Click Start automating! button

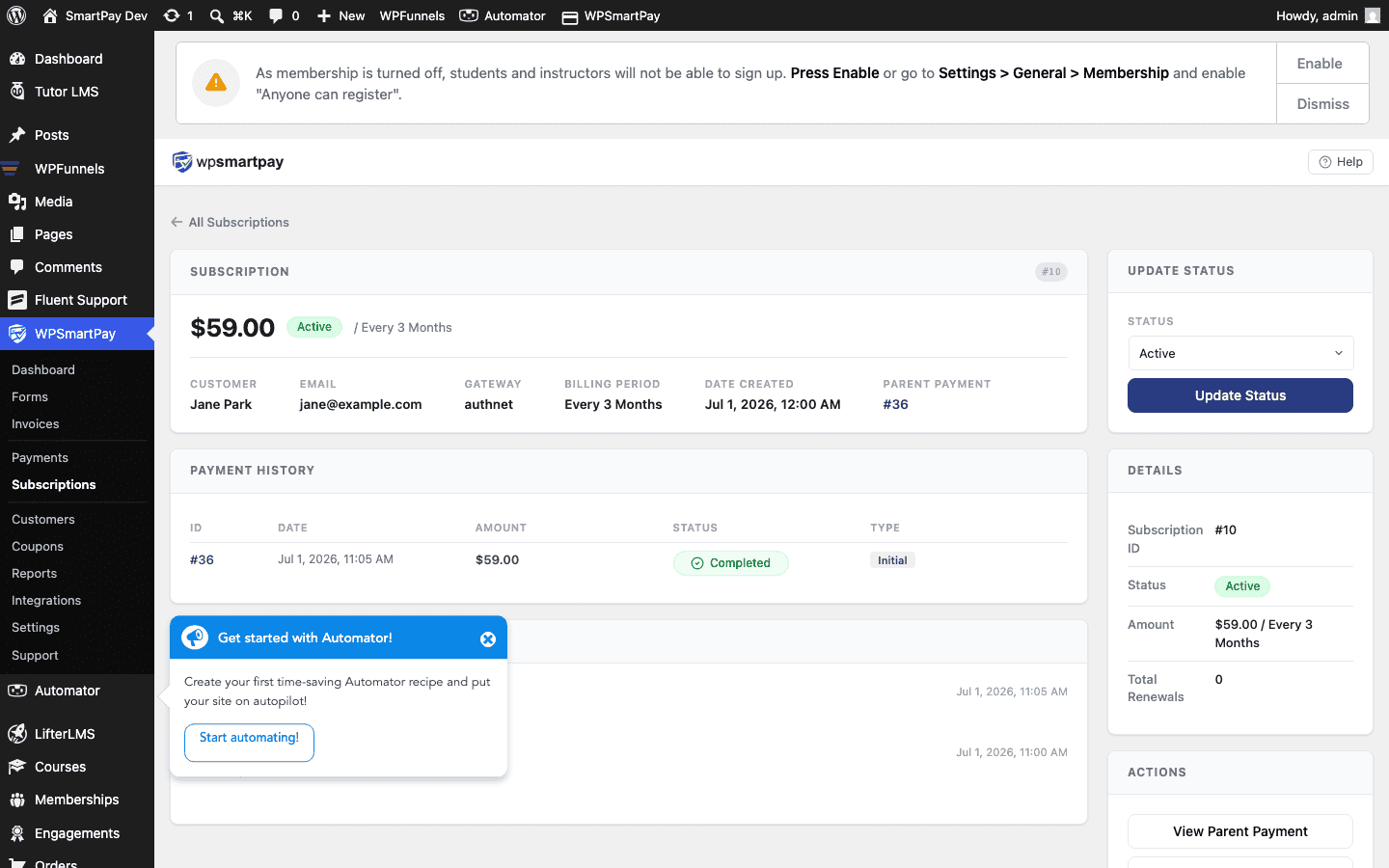[249, 743]
